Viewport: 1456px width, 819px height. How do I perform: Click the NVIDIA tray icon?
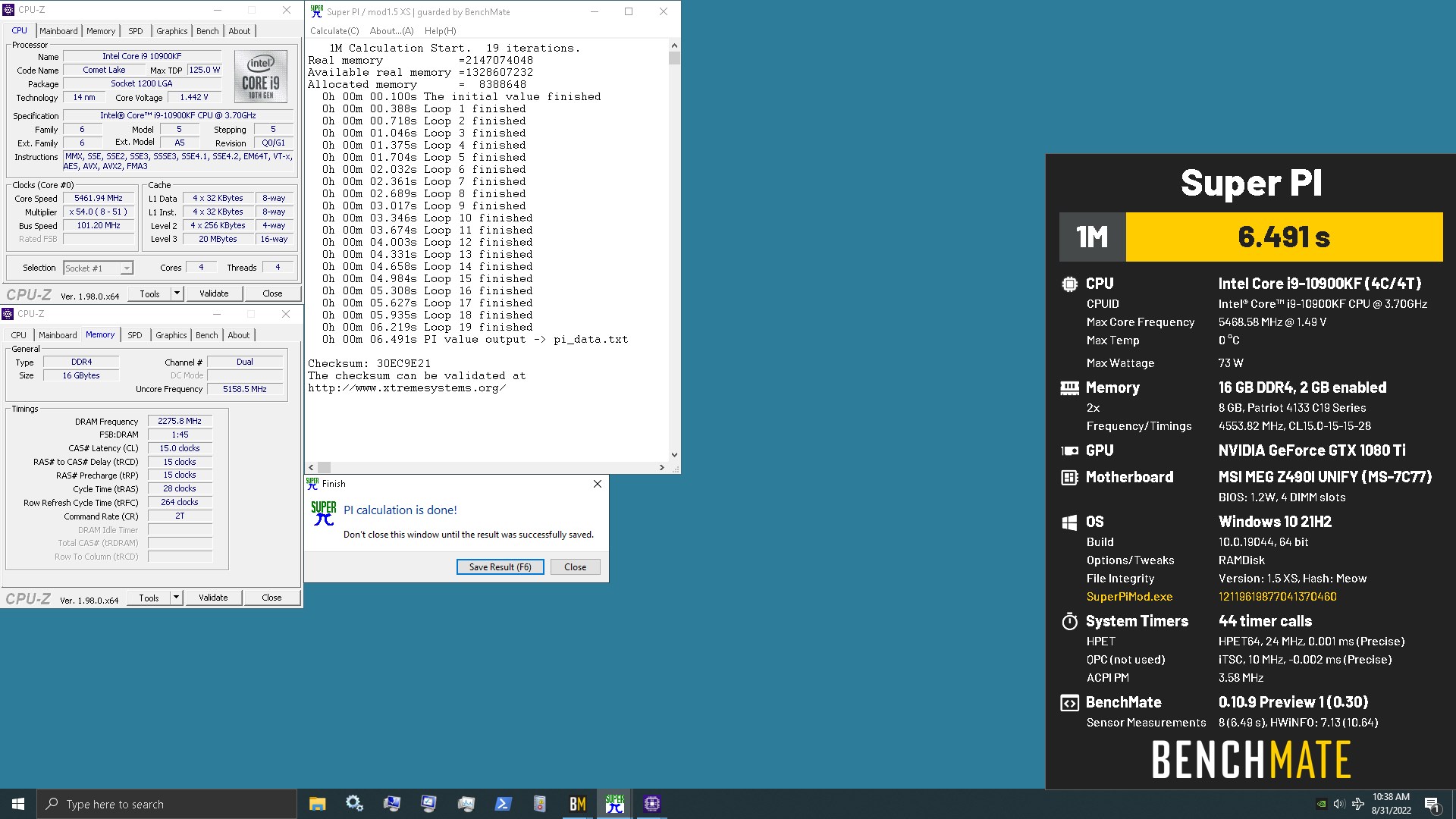(1321, 804)
